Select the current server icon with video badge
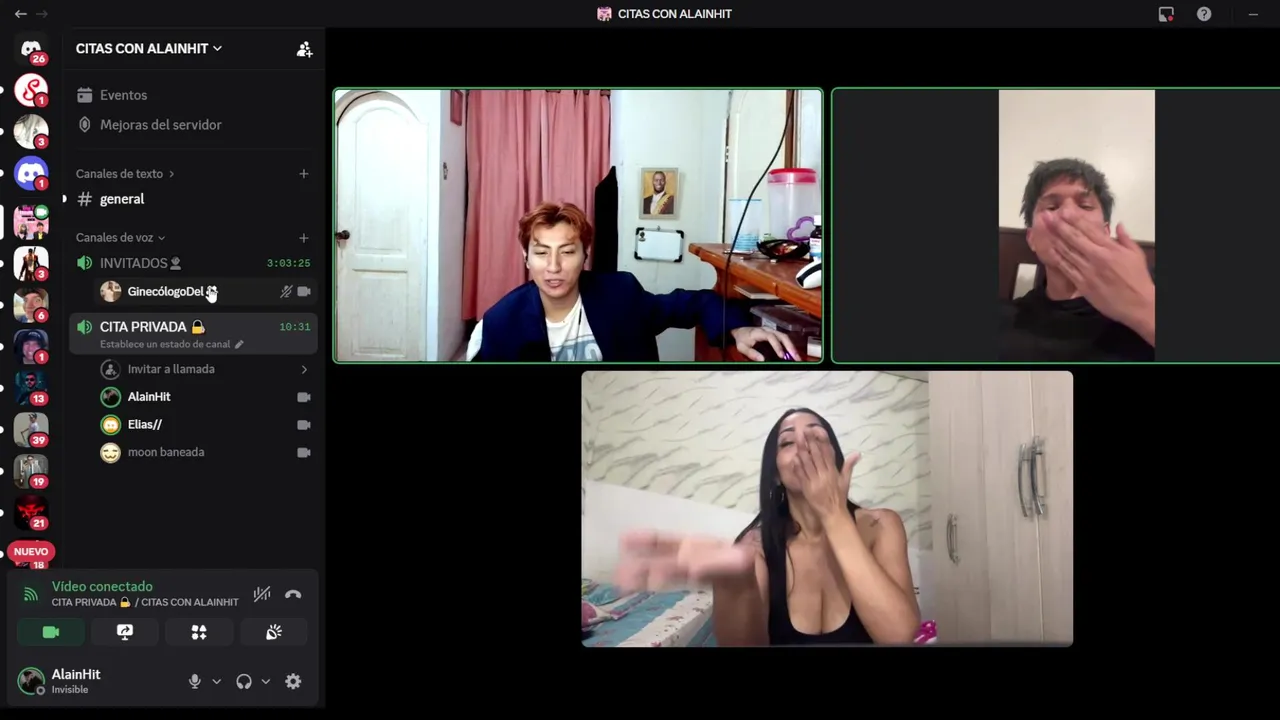 coord(31,221)
